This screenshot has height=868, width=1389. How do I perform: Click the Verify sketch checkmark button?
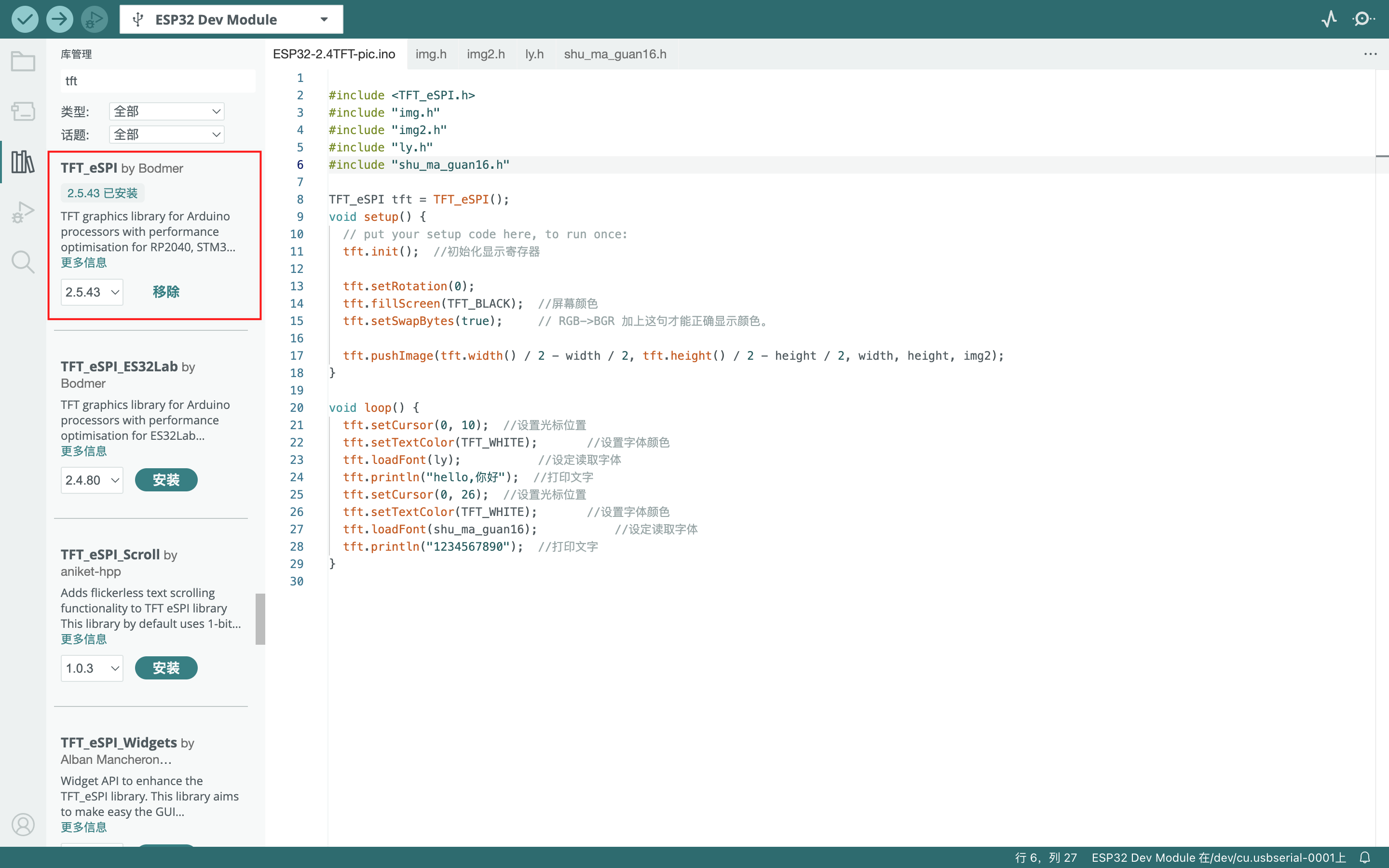coord(25,19)
